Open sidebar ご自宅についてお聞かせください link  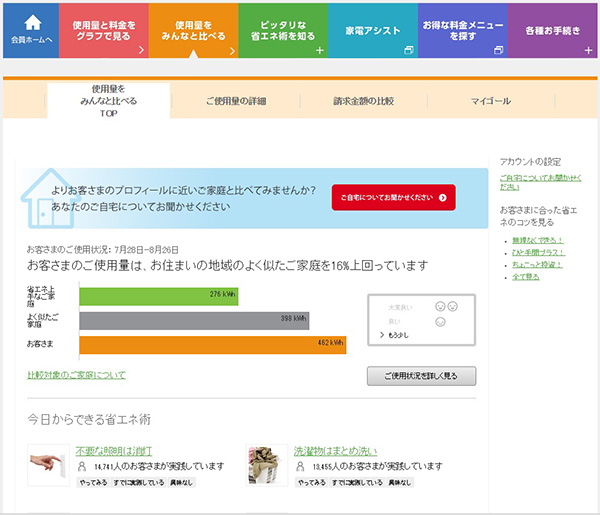(540, 182)
